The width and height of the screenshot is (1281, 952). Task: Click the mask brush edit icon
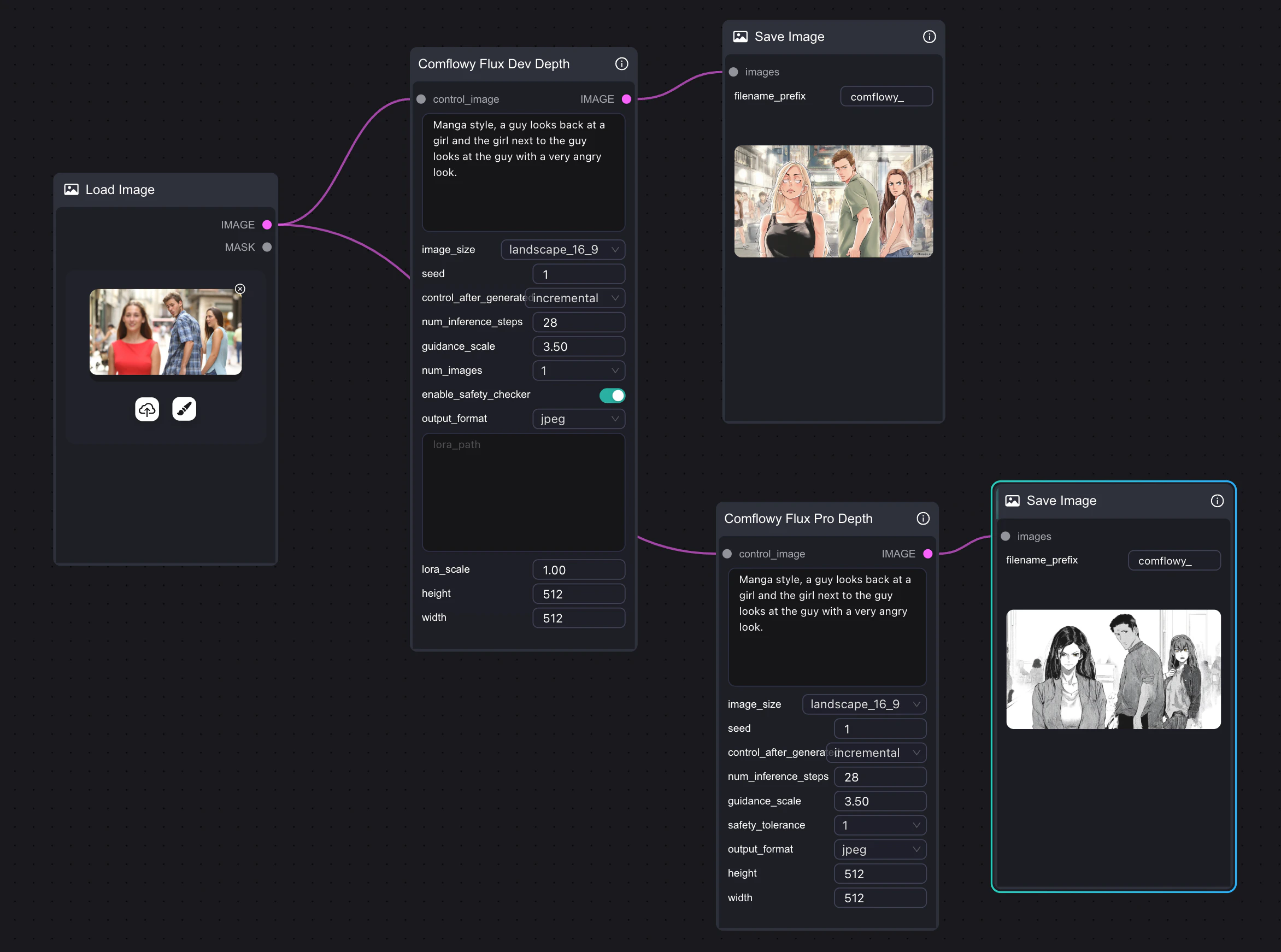point(184,409)
